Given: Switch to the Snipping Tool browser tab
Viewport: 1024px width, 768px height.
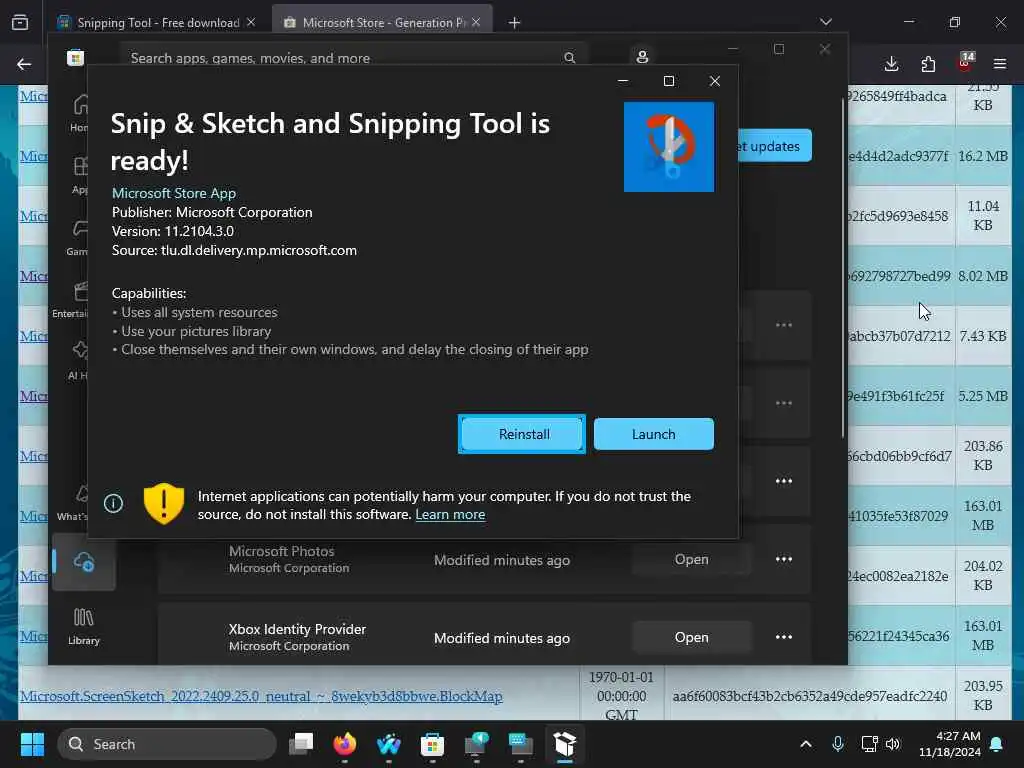Looking at the screenshot, I should 157,23.
